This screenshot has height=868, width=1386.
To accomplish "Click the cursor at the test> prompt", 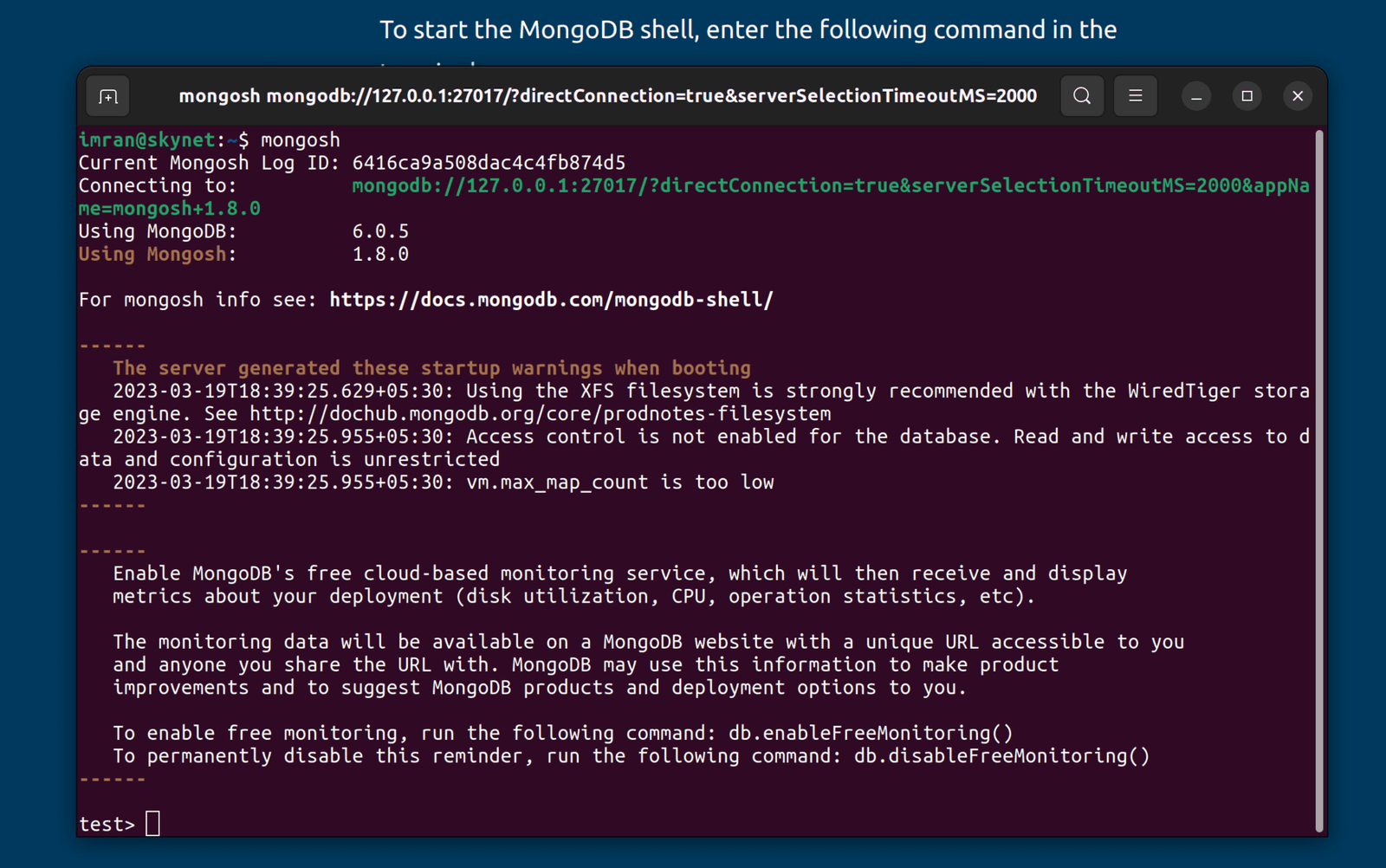I will 152,823.
